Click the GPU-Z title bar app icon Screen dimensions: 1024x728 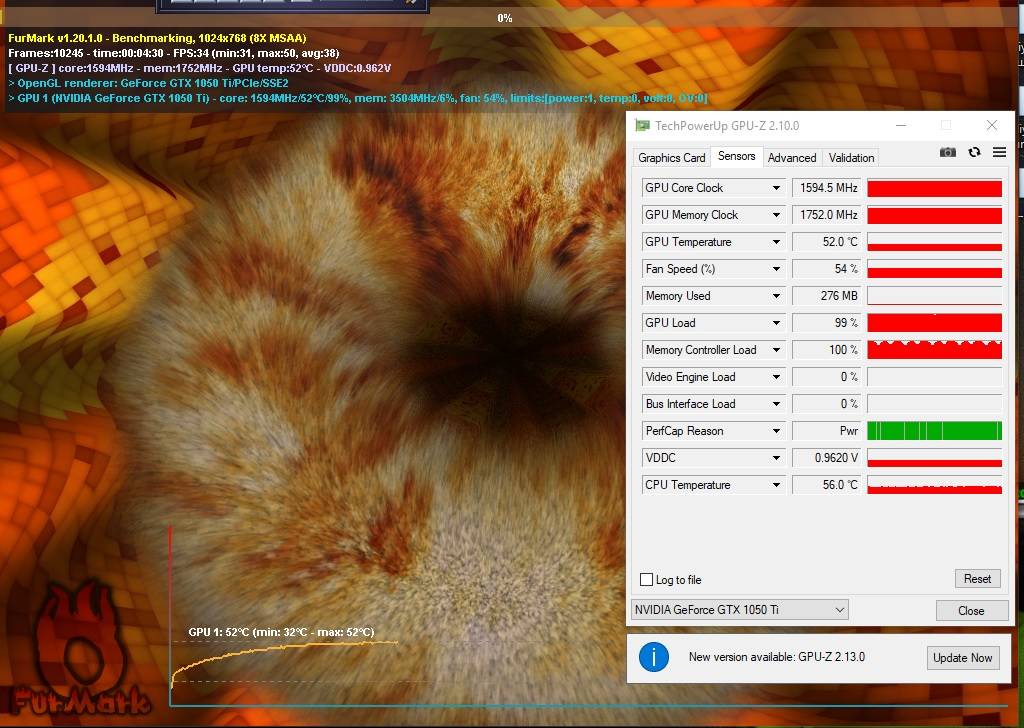[642, 125]
